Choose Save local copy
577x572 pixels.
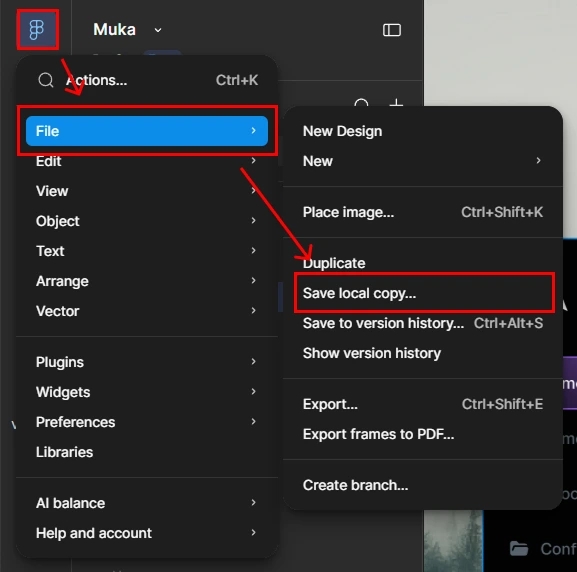(423, 293)
